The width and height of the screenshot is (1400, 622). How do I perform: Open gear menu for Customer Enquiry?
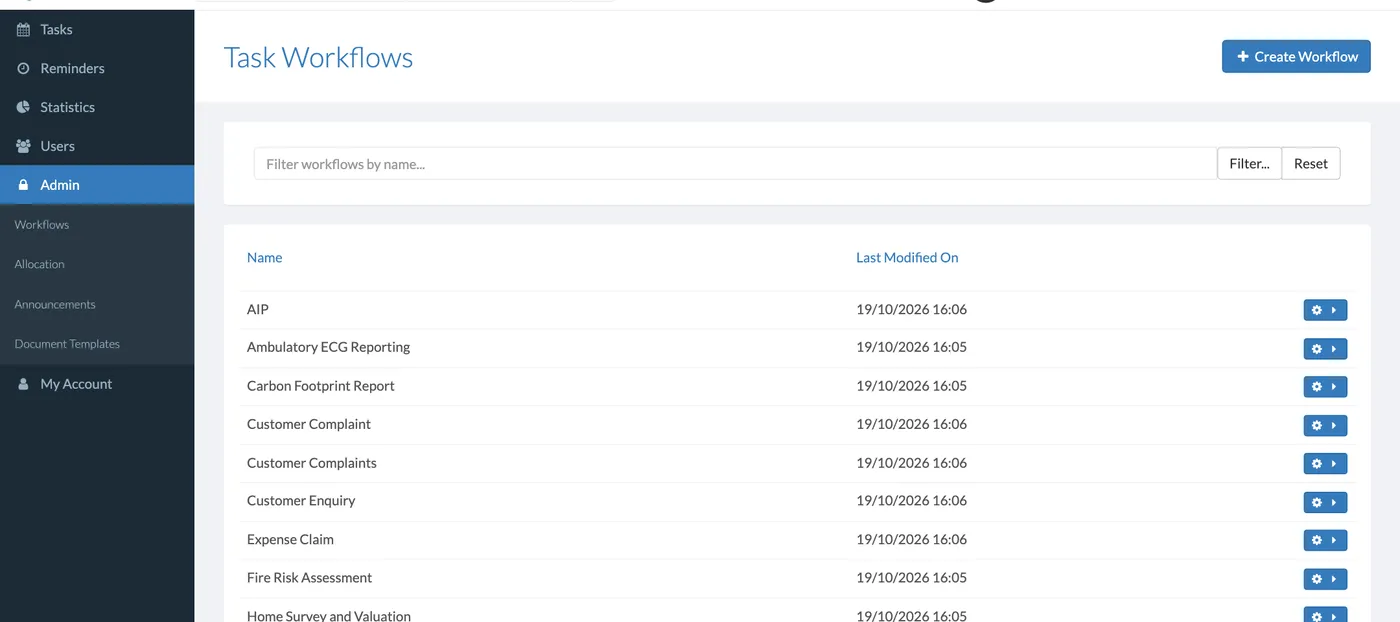pyautogui.click(x=1325, y=502)
